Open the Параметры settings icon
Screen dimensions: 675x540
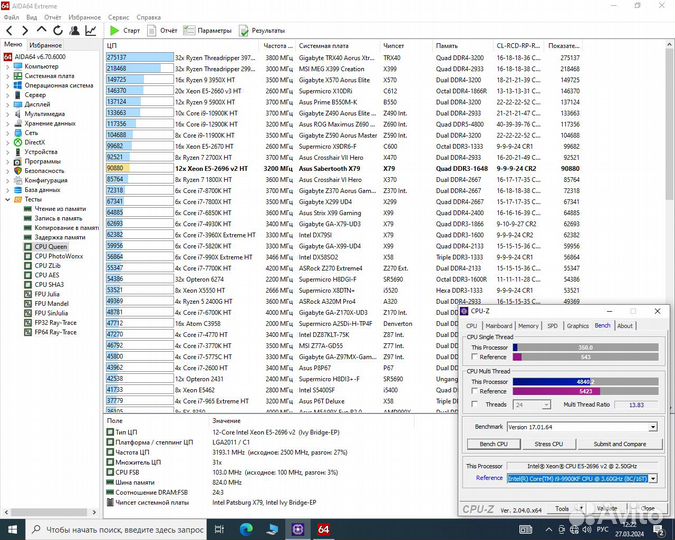point(189,31)
